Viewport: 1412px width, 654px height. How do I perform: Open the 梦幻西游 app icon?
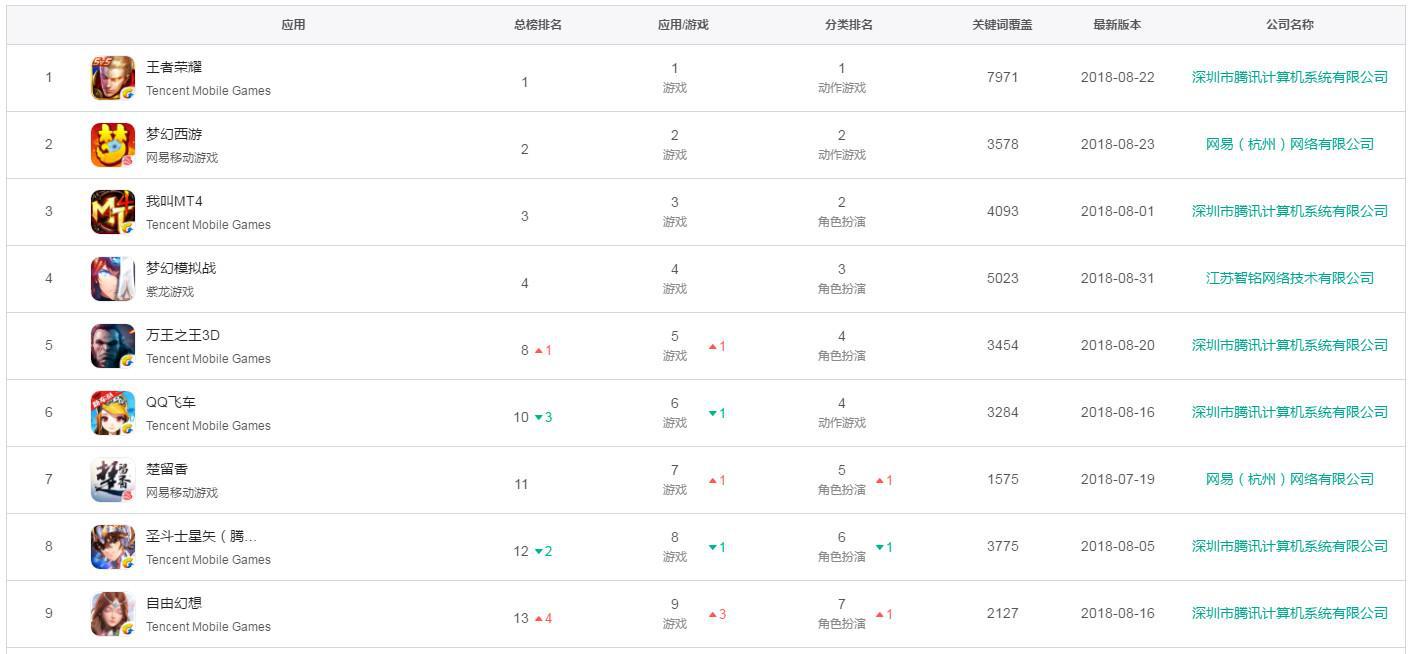(113, 145)
